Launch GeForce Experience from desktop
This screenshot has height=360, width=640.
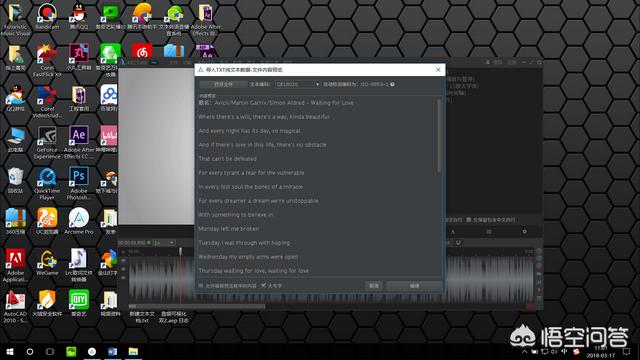click(x=47, y=142)
